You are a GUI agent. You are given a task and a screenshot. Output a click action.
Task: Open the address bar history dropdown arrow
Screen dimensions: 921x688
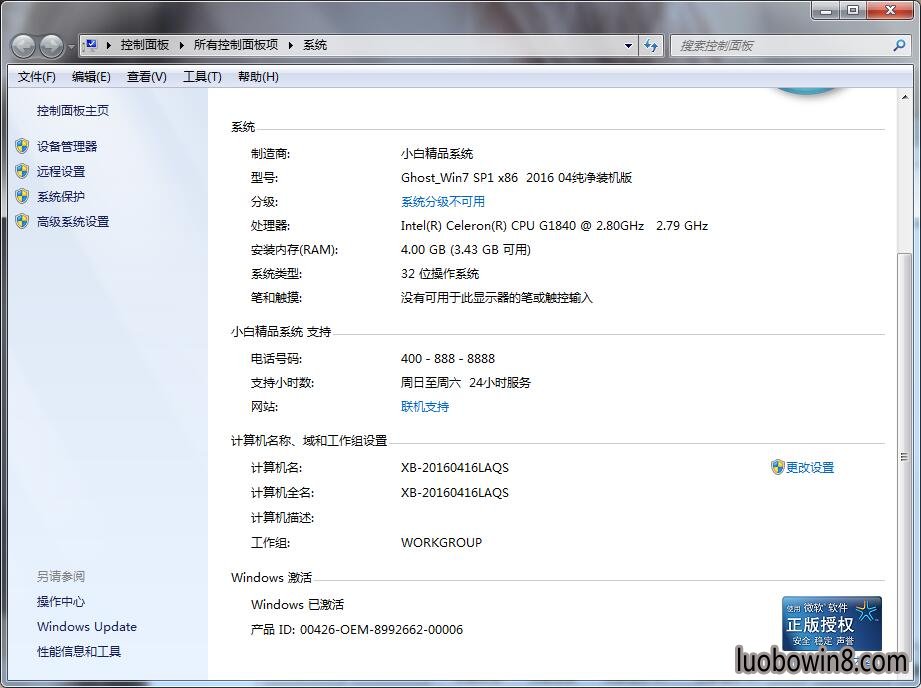tap(628, 45)
